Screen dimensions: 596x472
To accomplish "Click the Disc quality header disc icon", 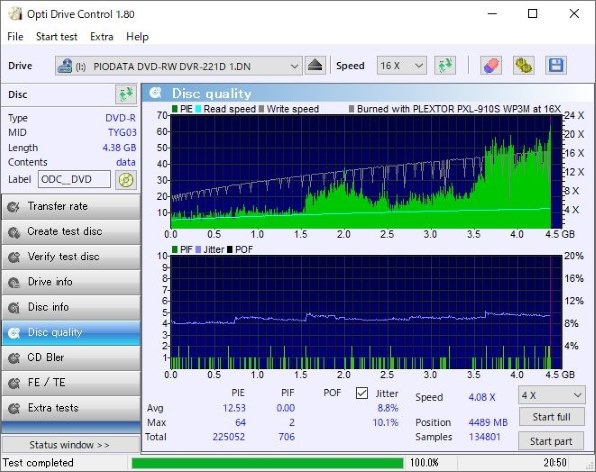I will point(155,93).
